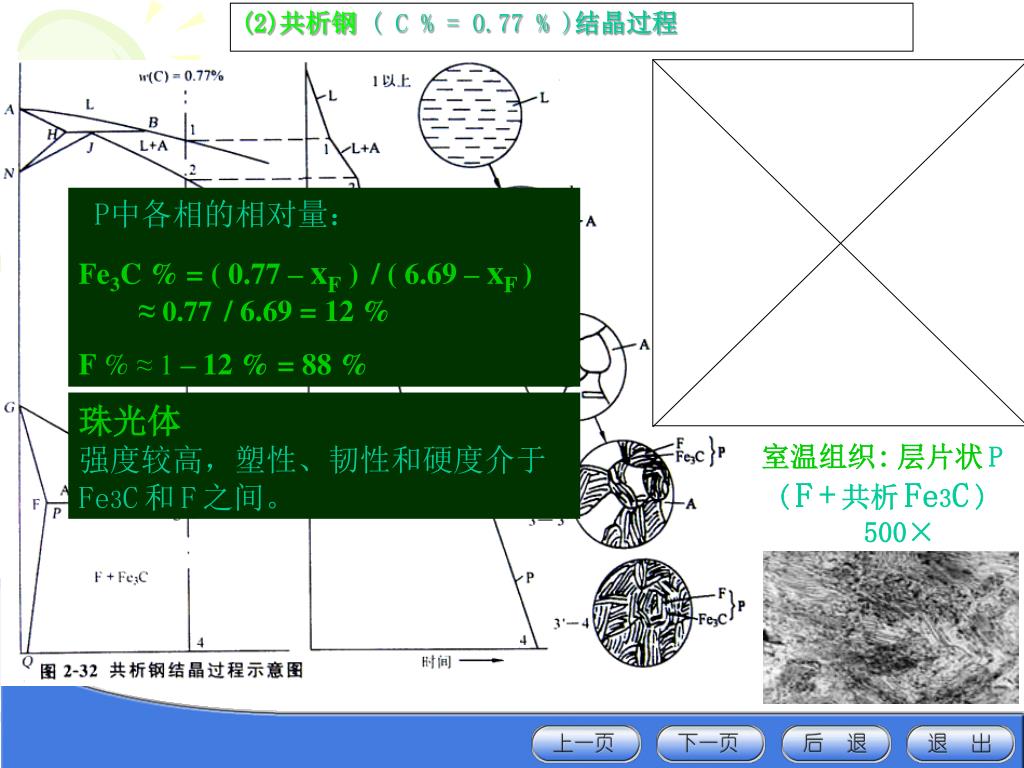The height and width of the screenshot is (768, 1024).
Task: Select the 1以上 label
Action: coord(391,81)
